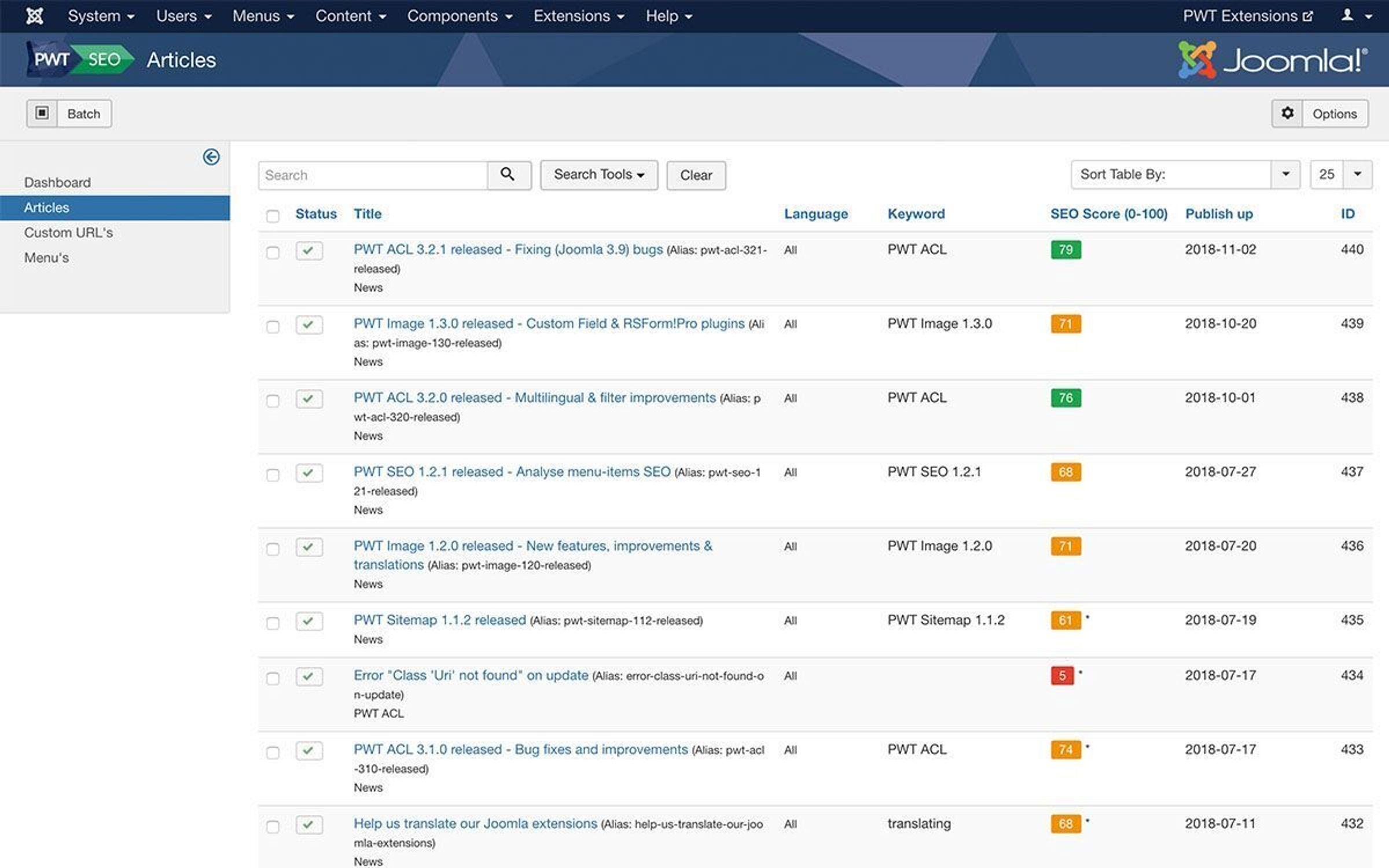Collapse the sidebar using the arrow icon
Image resolution: width=1389 pixels, height=868 pixels.
point(212,157)
